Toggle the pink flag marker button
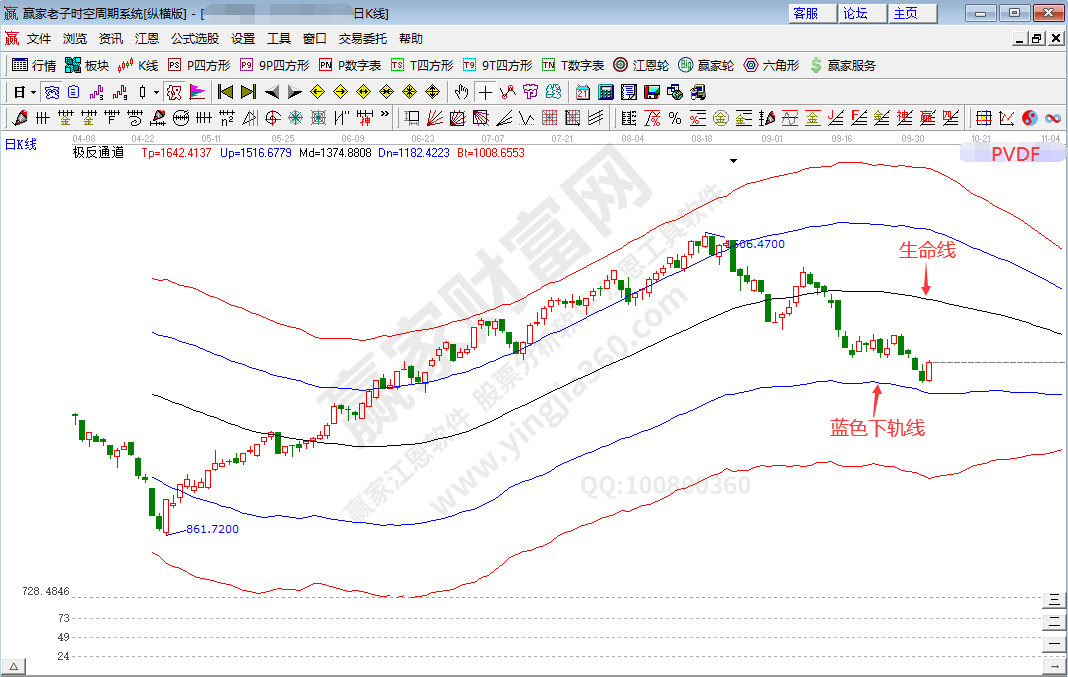1068x677 pixels. (x=197, y=92)
